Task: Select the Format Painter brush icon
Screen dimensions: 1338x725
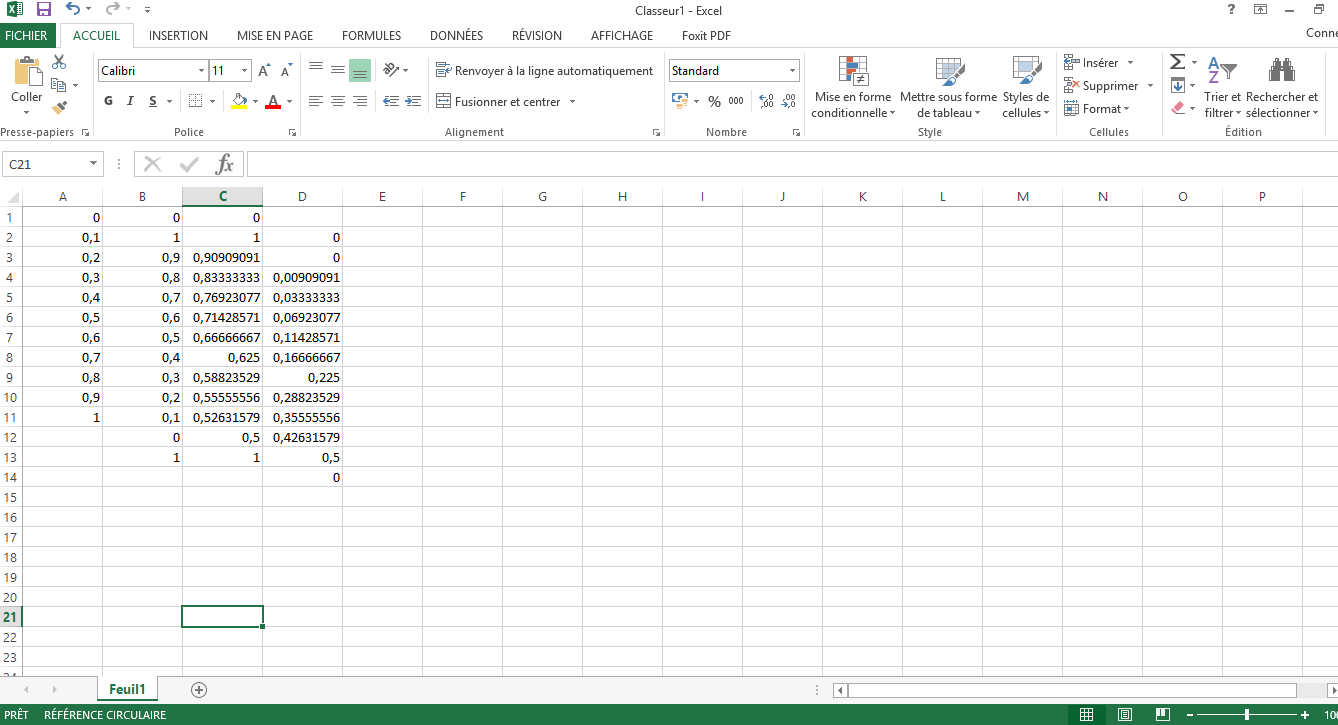Action: 59,107
